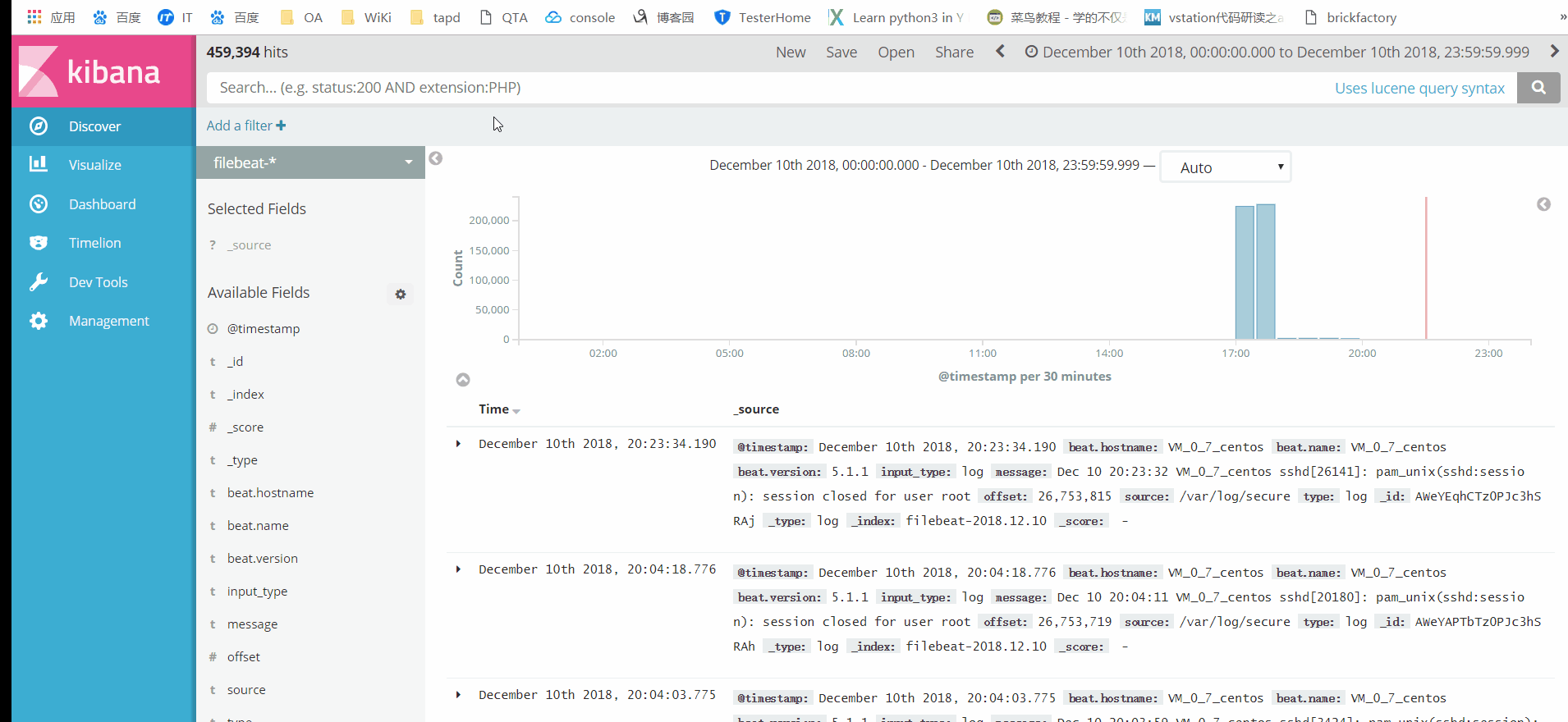Select the _type field
This screenshot has width=1568, height=722.
pyautogui.click(x=242, y=460)
